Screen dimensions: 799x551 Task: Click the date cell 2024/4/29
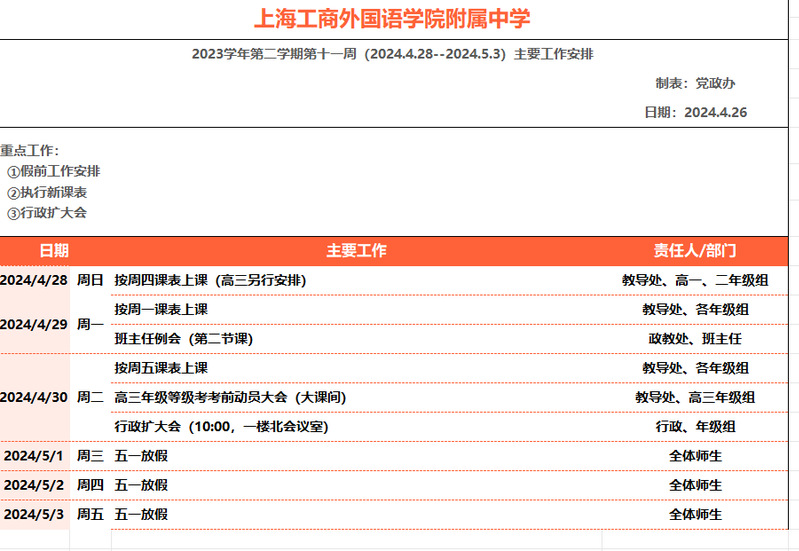point(34,324)
